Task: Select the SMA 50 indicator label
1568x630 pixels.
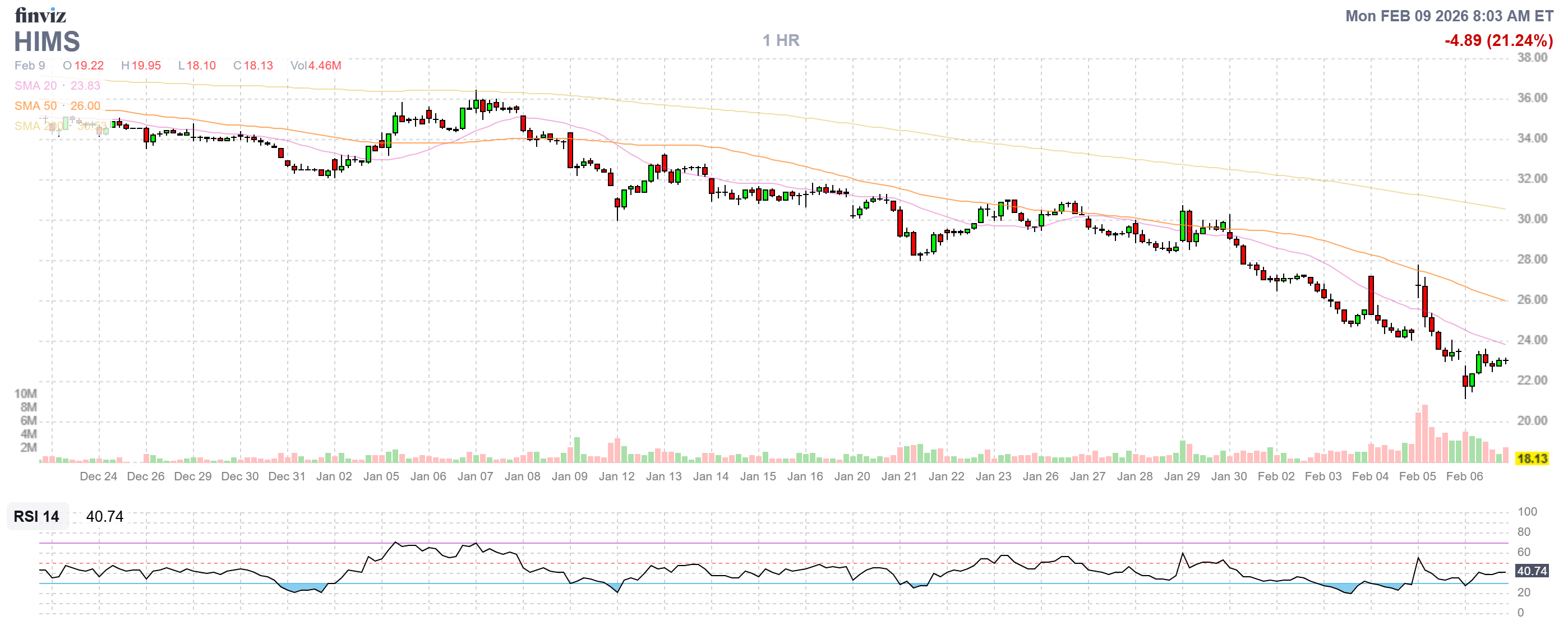Action: click(x=35, y=106)
